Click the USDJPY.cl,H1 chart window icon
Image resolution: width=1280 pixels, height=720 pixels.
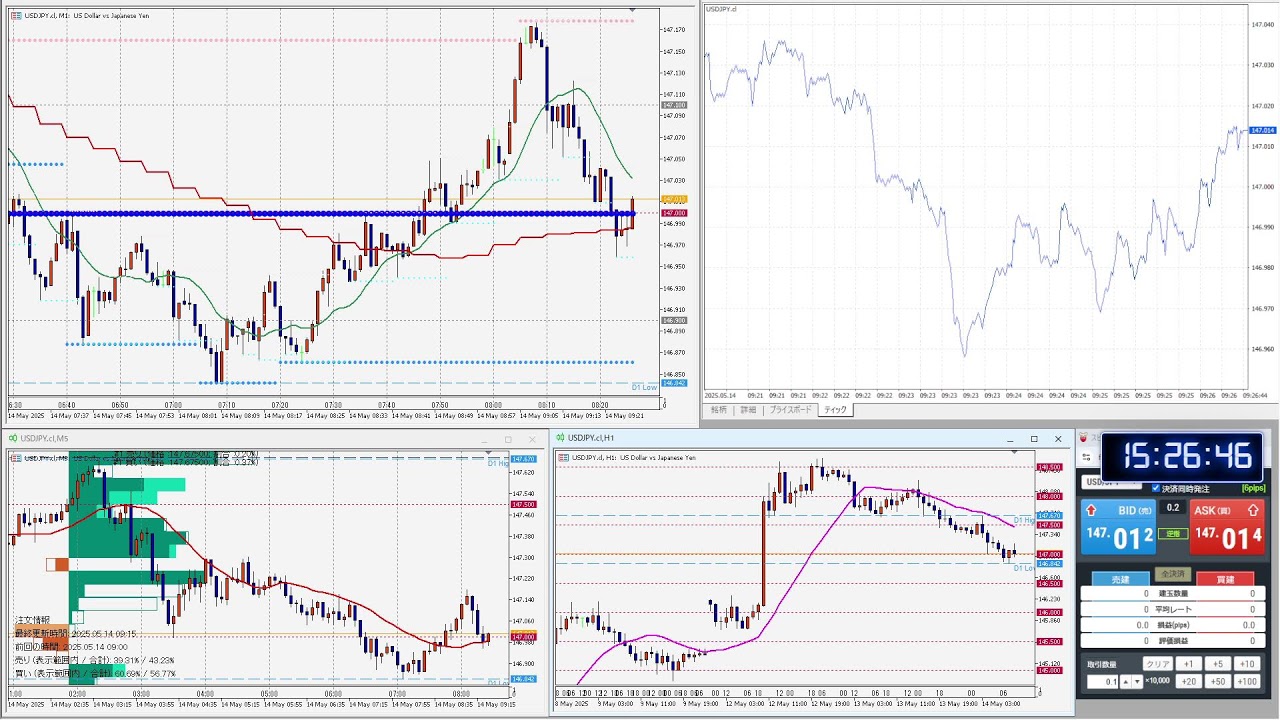(559, 438)
